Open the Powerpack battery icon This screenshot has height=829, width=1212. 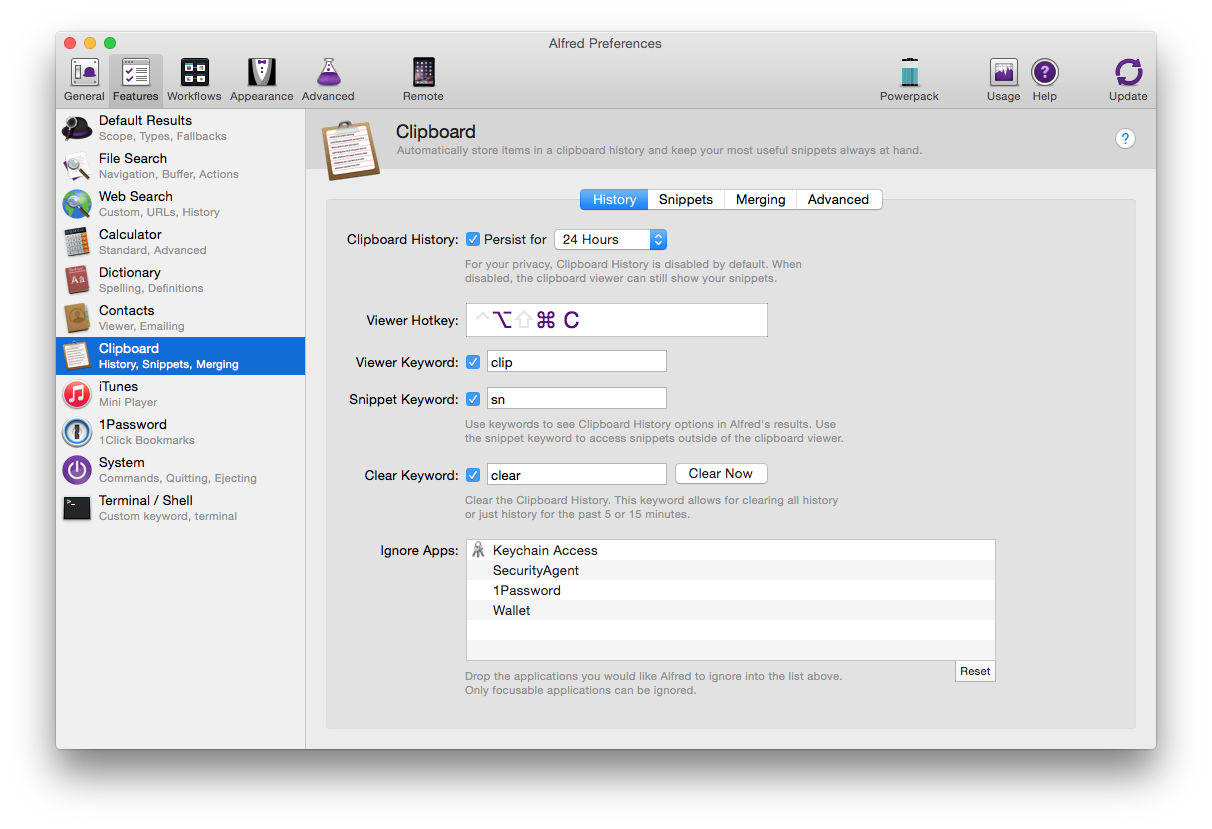[909, 73]
